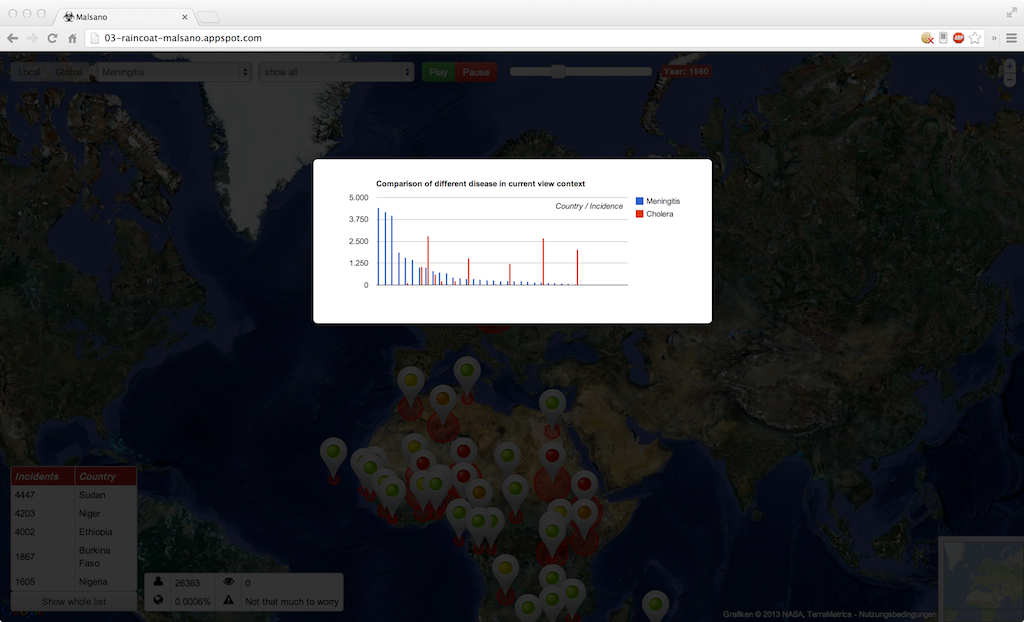The image size is (1024, 622).
Task: Show hidden extensions via the double chevron
Action: pyautogui.click(x=994, y=38)
